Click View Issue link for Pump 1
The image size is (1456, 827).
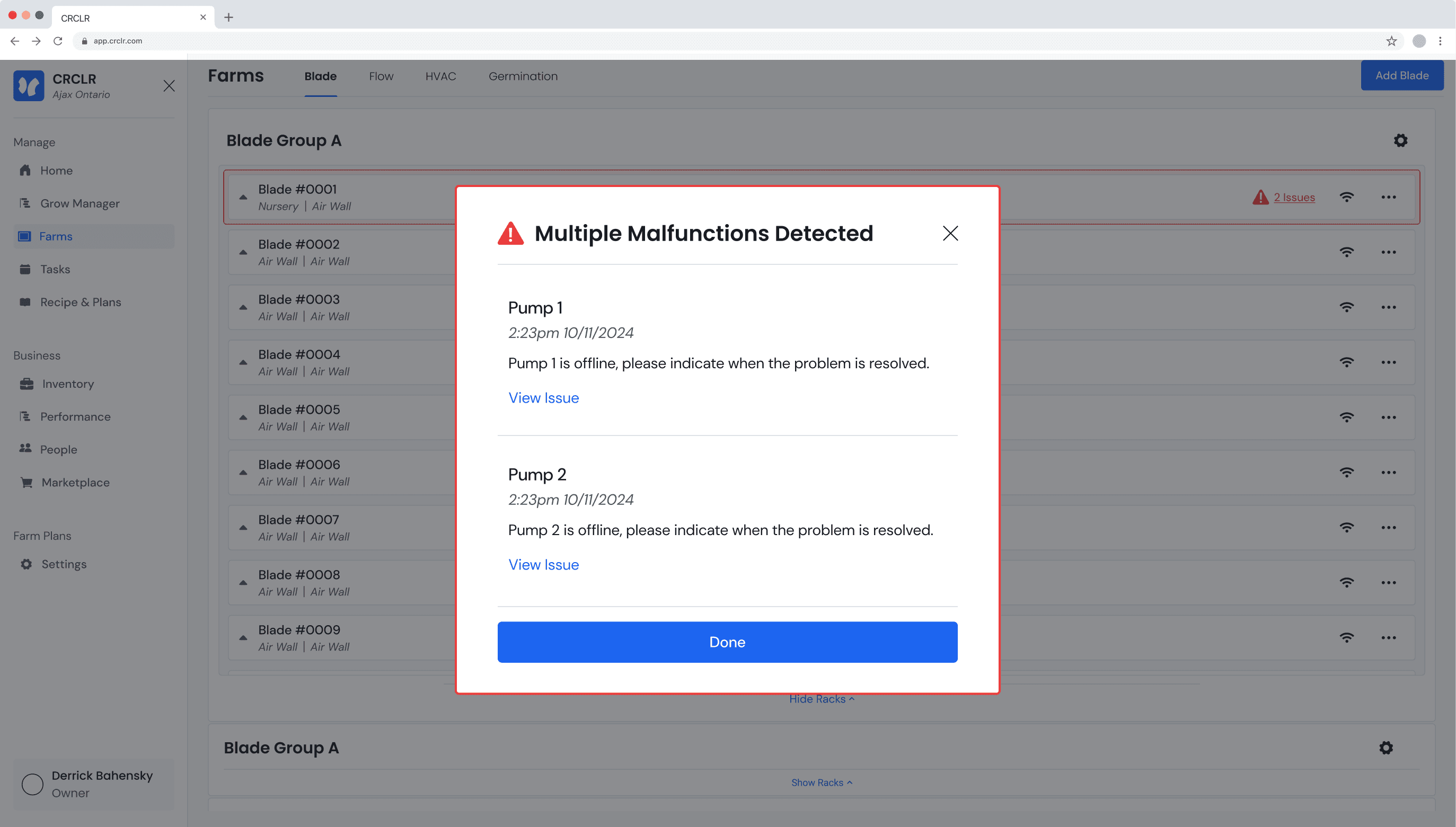click(543, 397)
